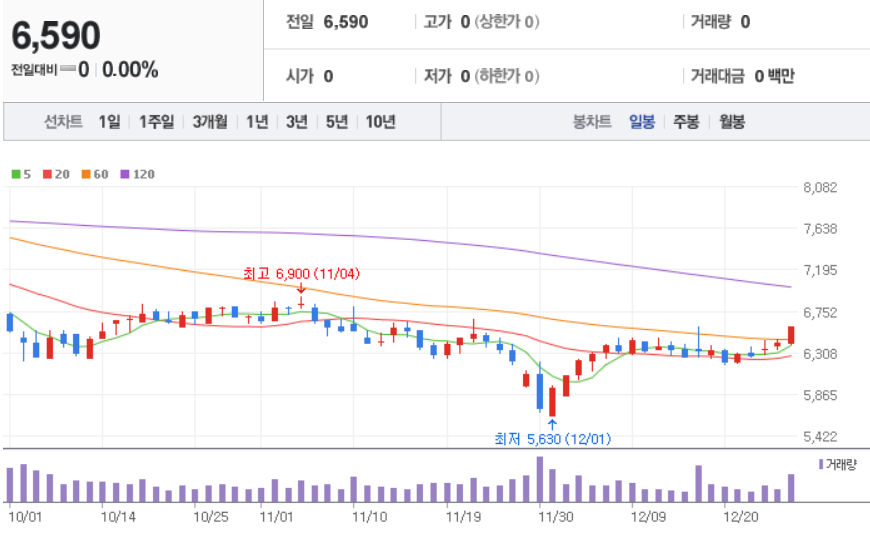Click the 5,422 price axis label
The width and height of the screenshot is (870, 547).
click(x=820, y=437)
